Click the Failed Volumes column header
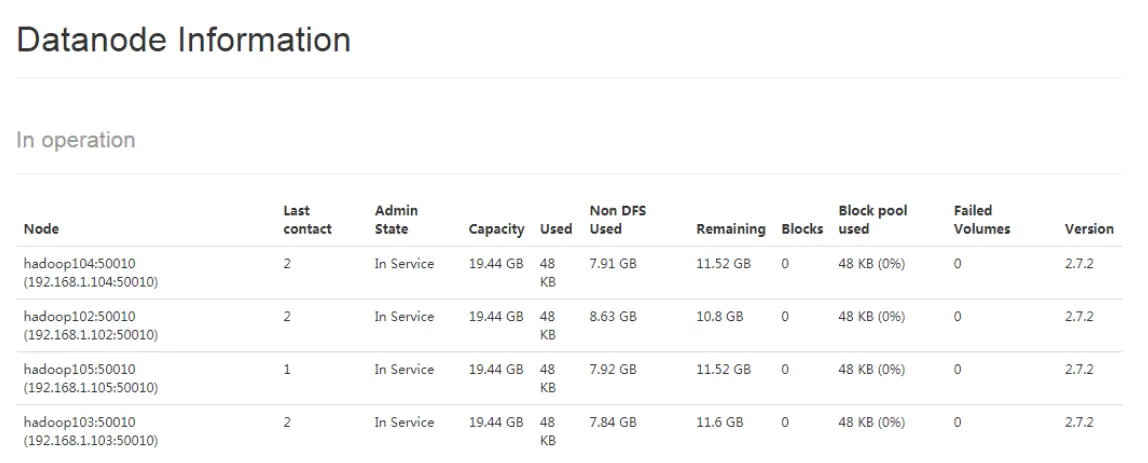 pyautogui.click(x=981, y=220)
